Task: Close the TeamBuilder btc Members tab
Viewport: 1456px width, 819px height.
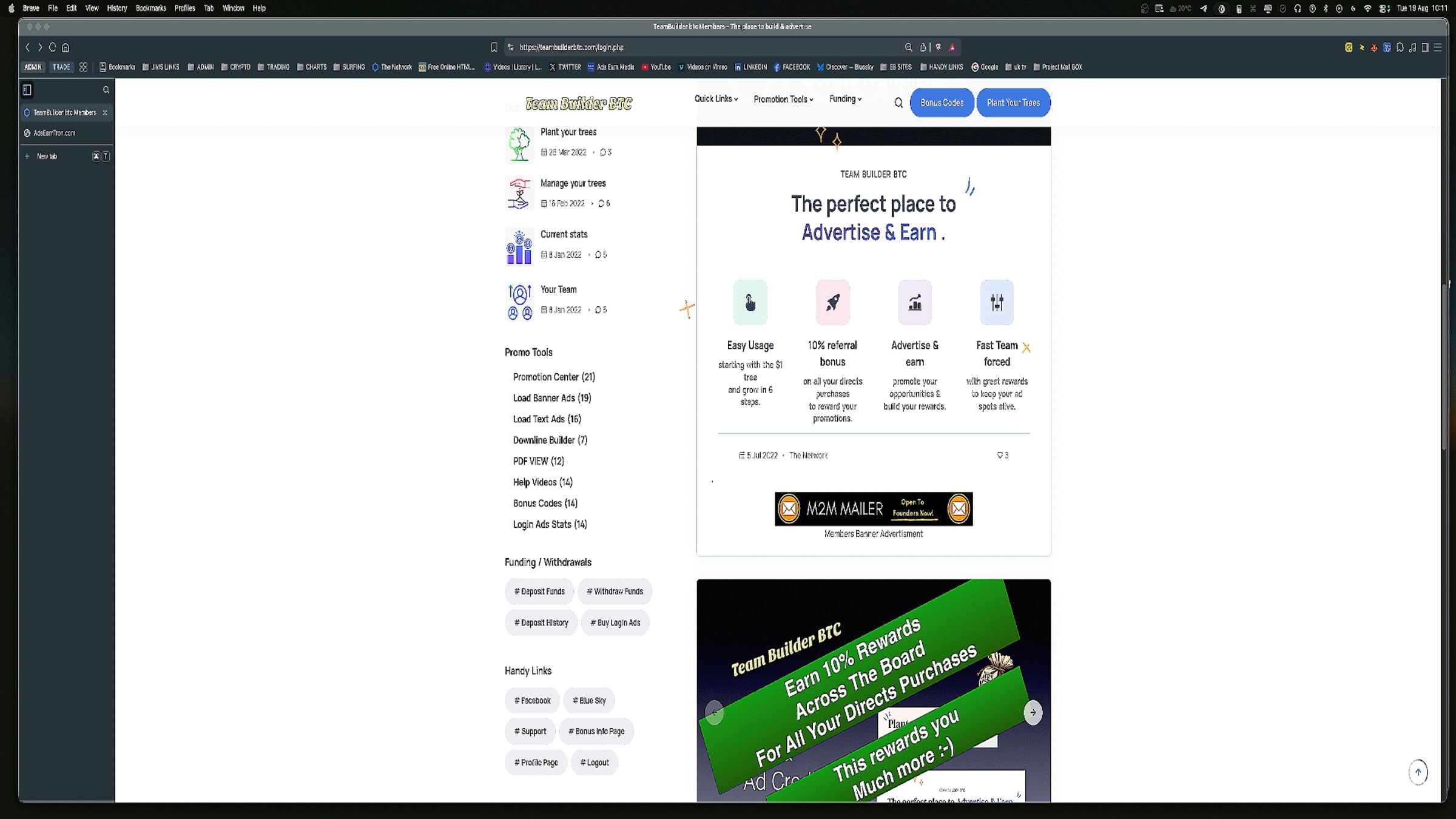Action: click(105, 113)
